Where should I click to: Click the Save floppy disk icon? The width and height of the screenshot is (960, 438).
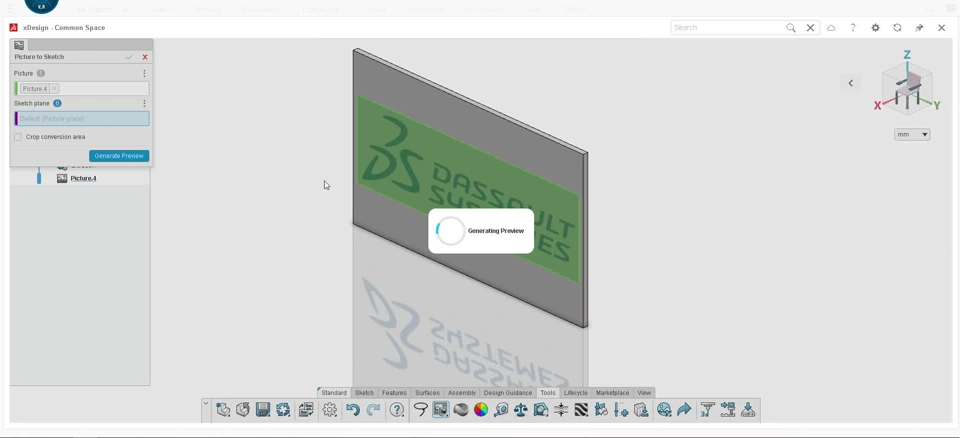coord(263,410)
